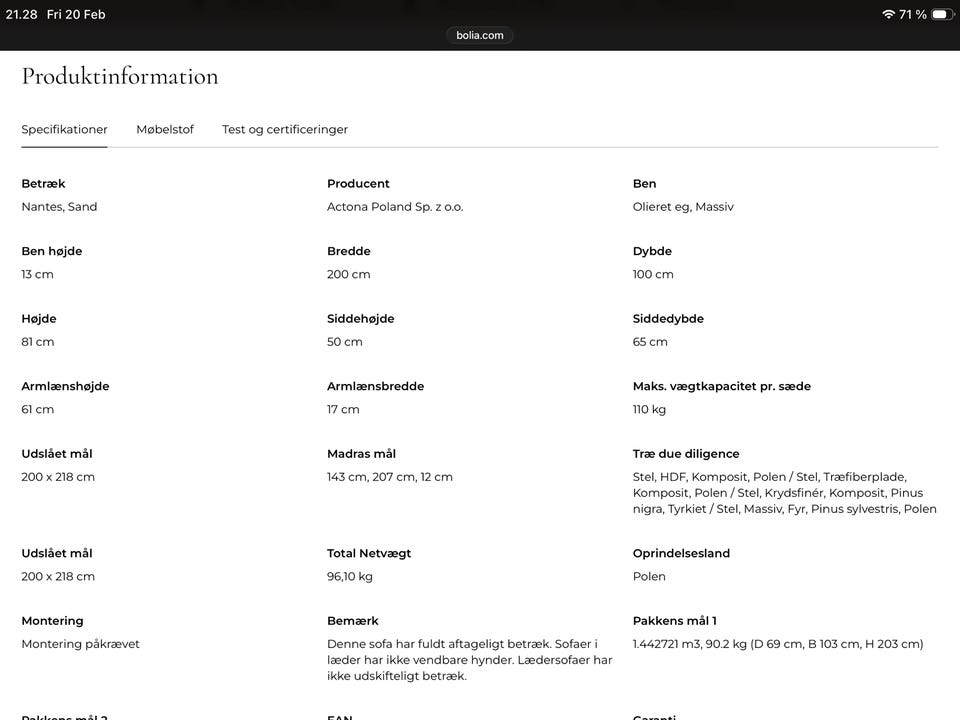Image resolution: width=960 pixels, height=720 pixels.
Task: Select the Specifikationer tab
Action: click(x=64, y=129)
